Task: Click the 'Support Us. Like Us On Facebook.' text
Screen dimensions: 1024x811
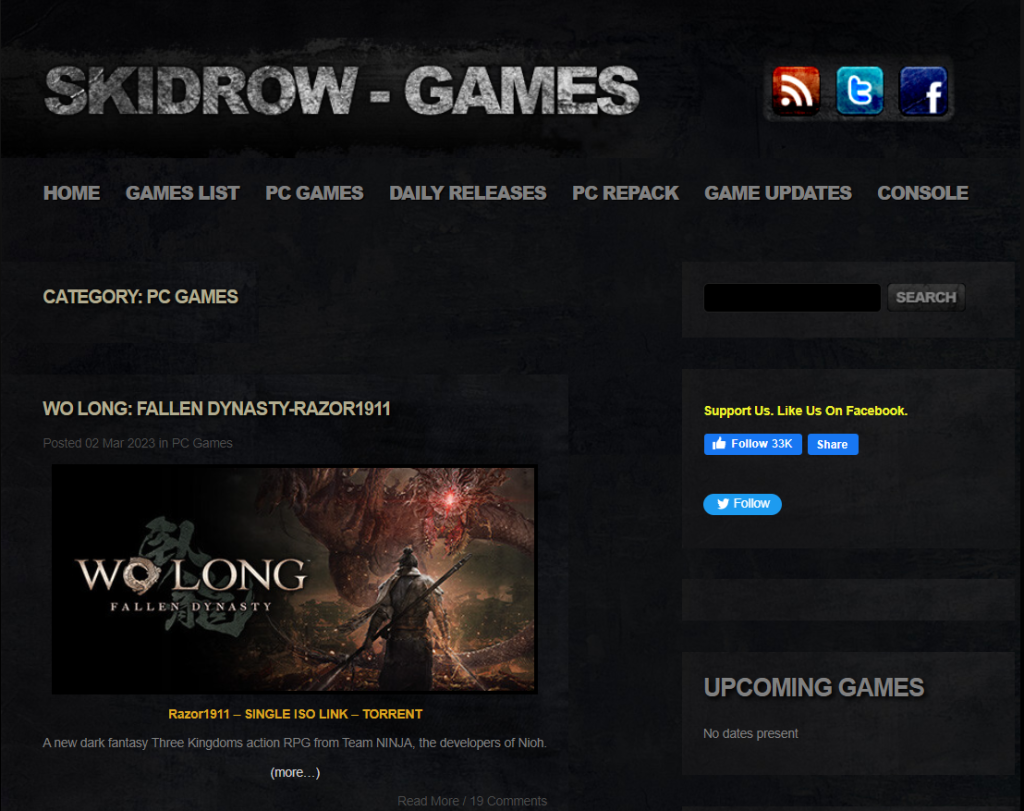Action: [x=806, y=411]
